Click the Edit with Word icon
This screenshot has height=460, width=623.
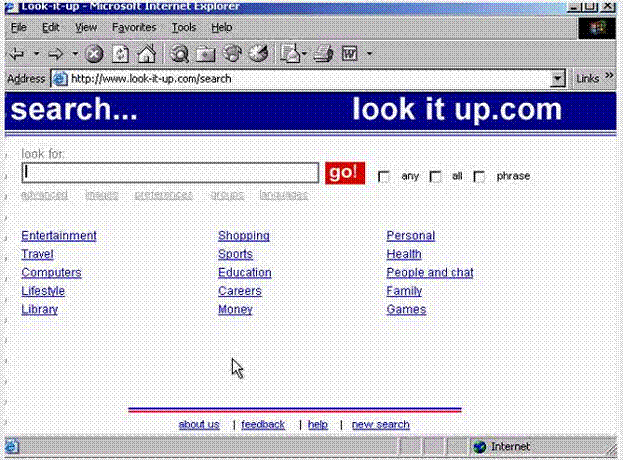tap(350, 54)
